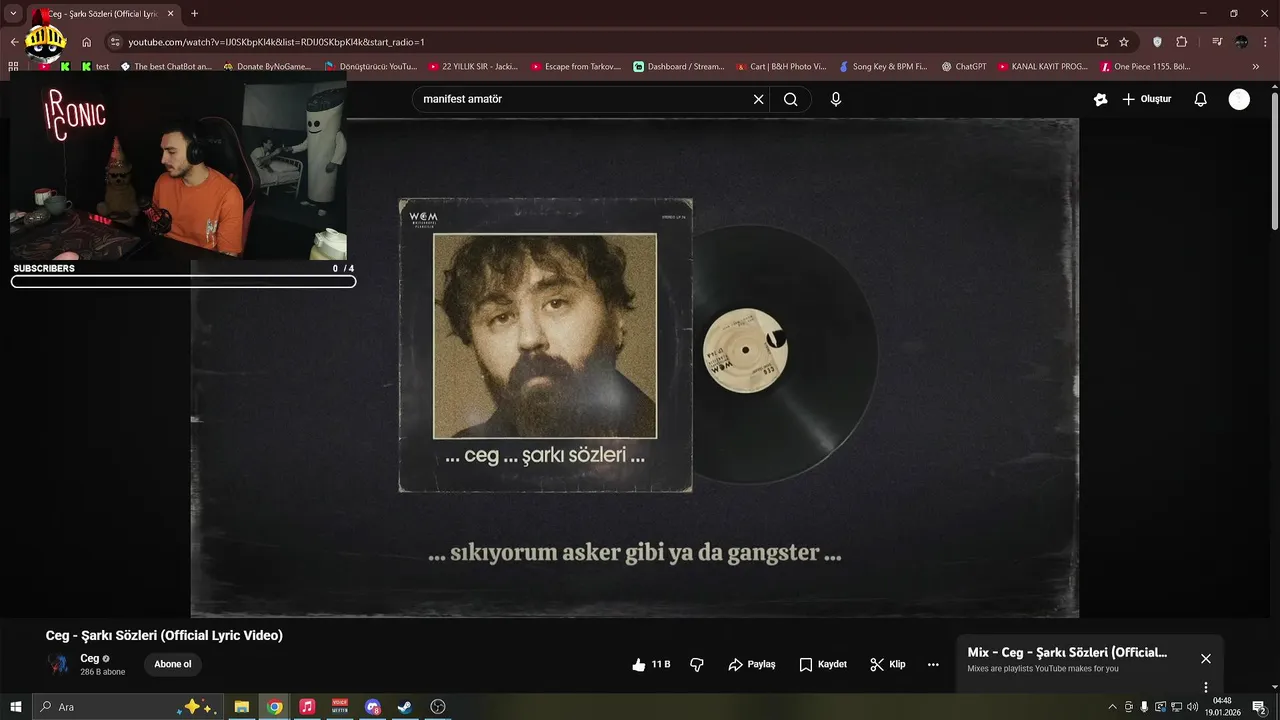Click the install app icon in address bar
1280x720 pixels.
pos(1102,42)
